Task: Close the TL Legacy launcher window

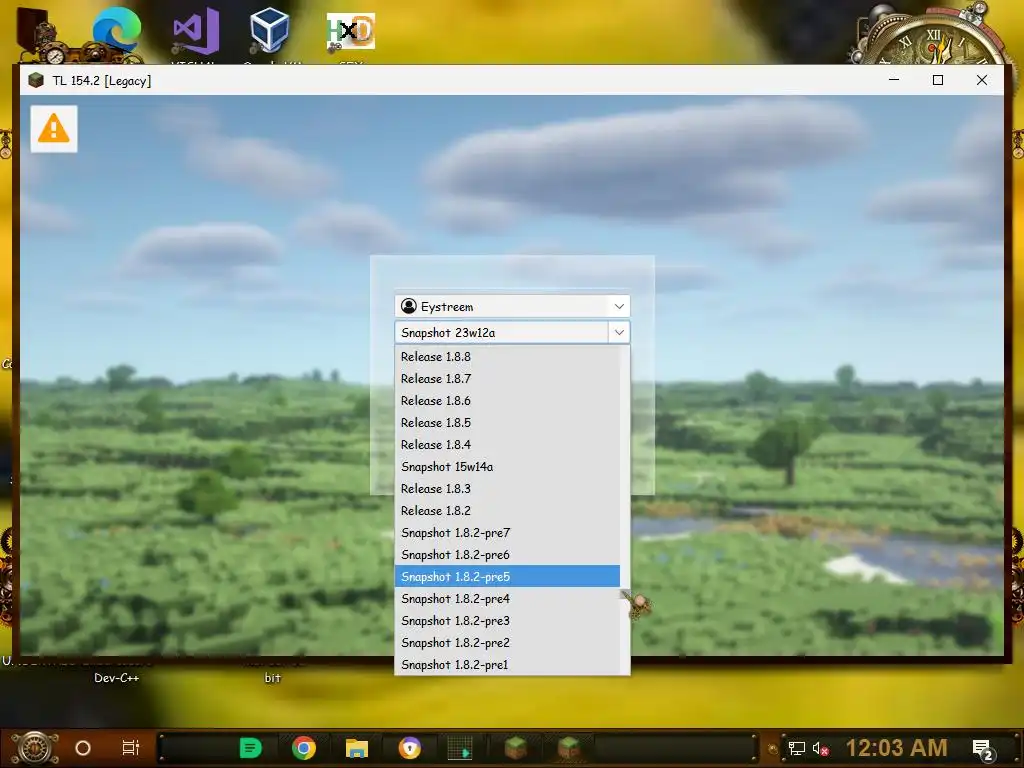Action: [x=982, y=80]
